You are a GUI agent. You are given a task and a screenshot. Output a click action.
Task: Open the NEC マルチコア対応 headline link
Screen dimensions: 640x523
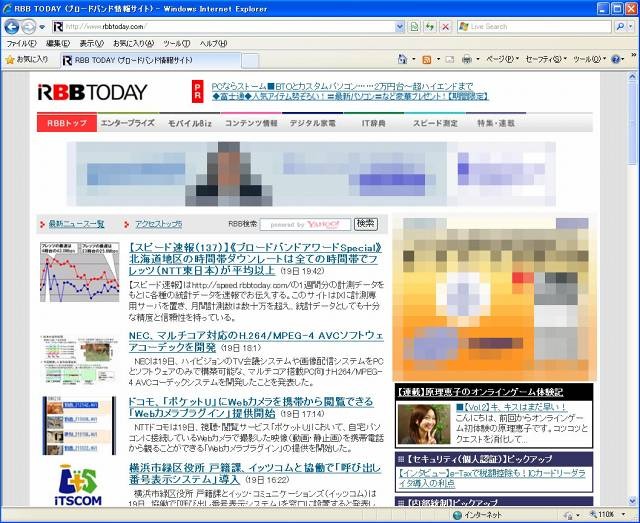(256, 341)
